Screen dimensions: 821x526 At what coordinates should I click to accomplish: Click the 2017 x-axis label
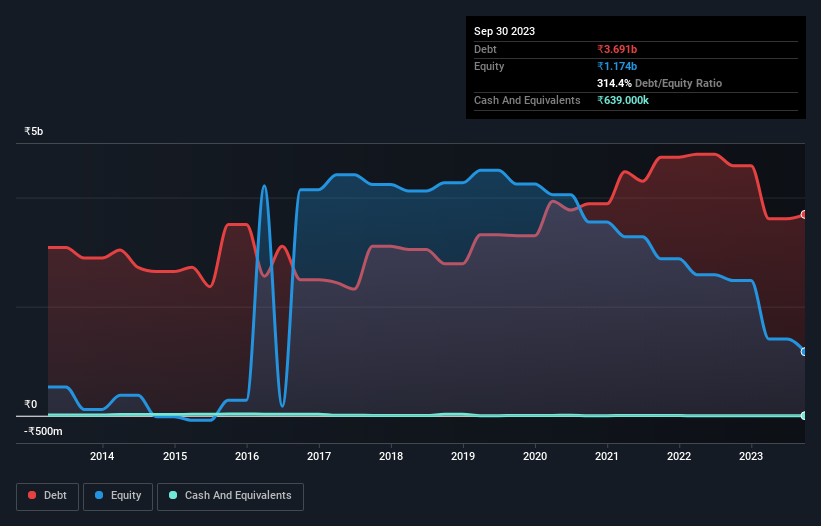[319, 456]
